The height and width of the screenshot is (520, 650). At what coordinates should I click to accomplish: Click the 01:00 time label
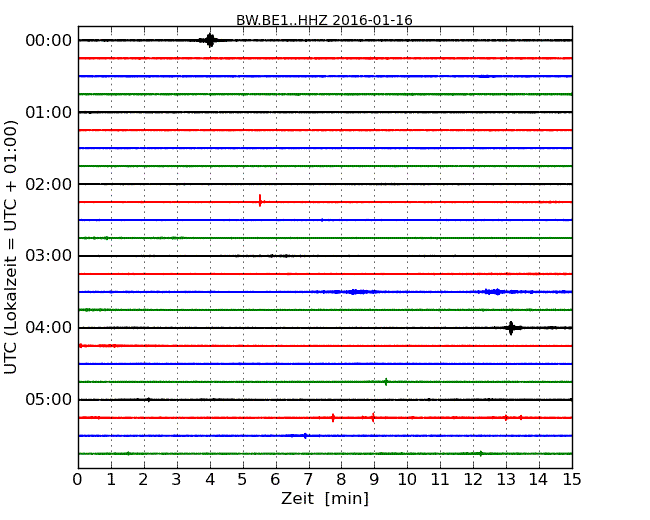click(x=49, y=112)
